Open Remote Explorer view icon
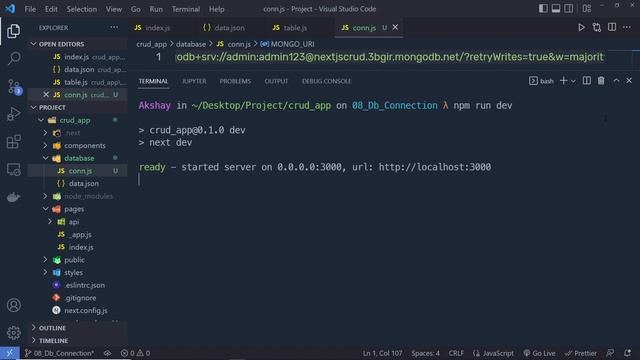 point(13,169)
